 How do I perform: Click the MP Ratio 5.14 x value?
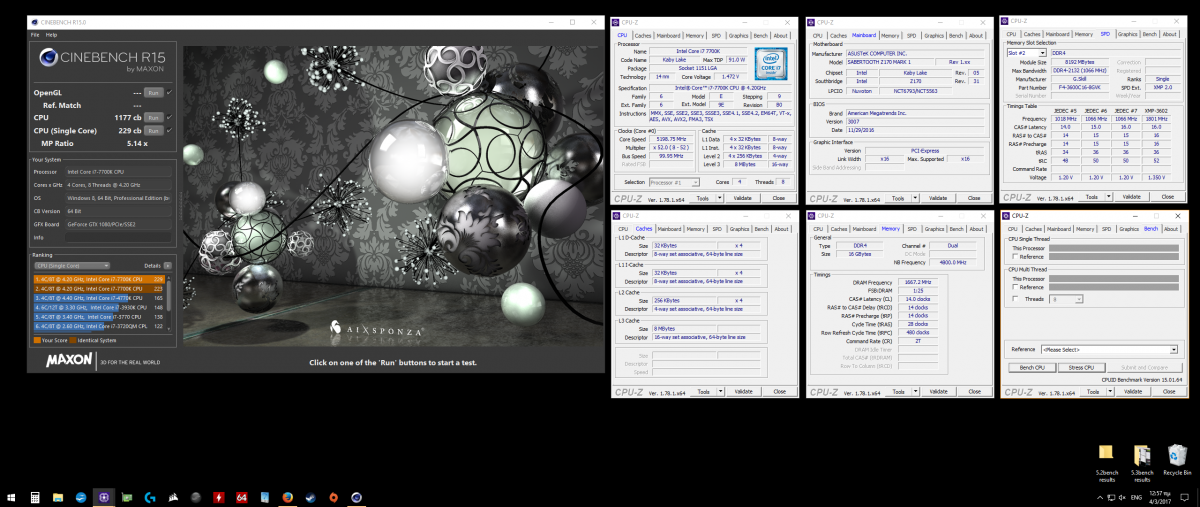tap(137, 144)
